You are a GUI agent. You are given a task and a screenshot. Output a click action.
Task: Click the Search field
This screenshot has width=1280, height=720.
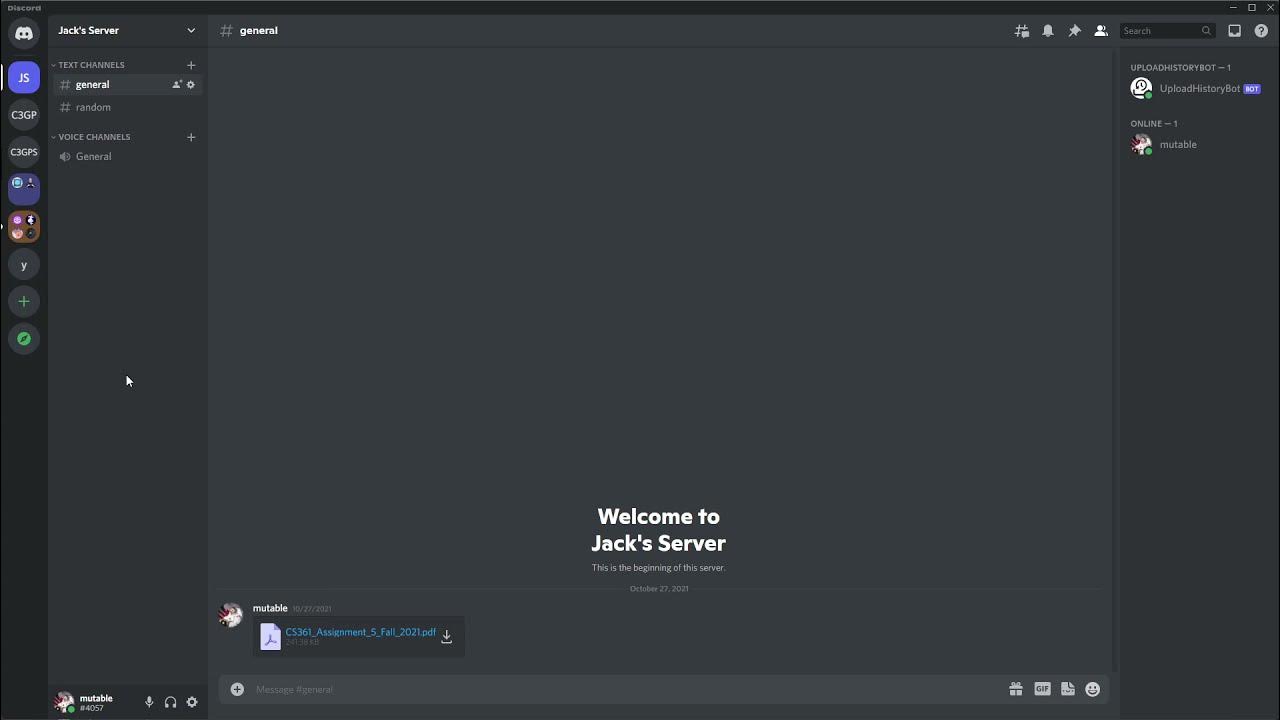(x=1166, y=31)
